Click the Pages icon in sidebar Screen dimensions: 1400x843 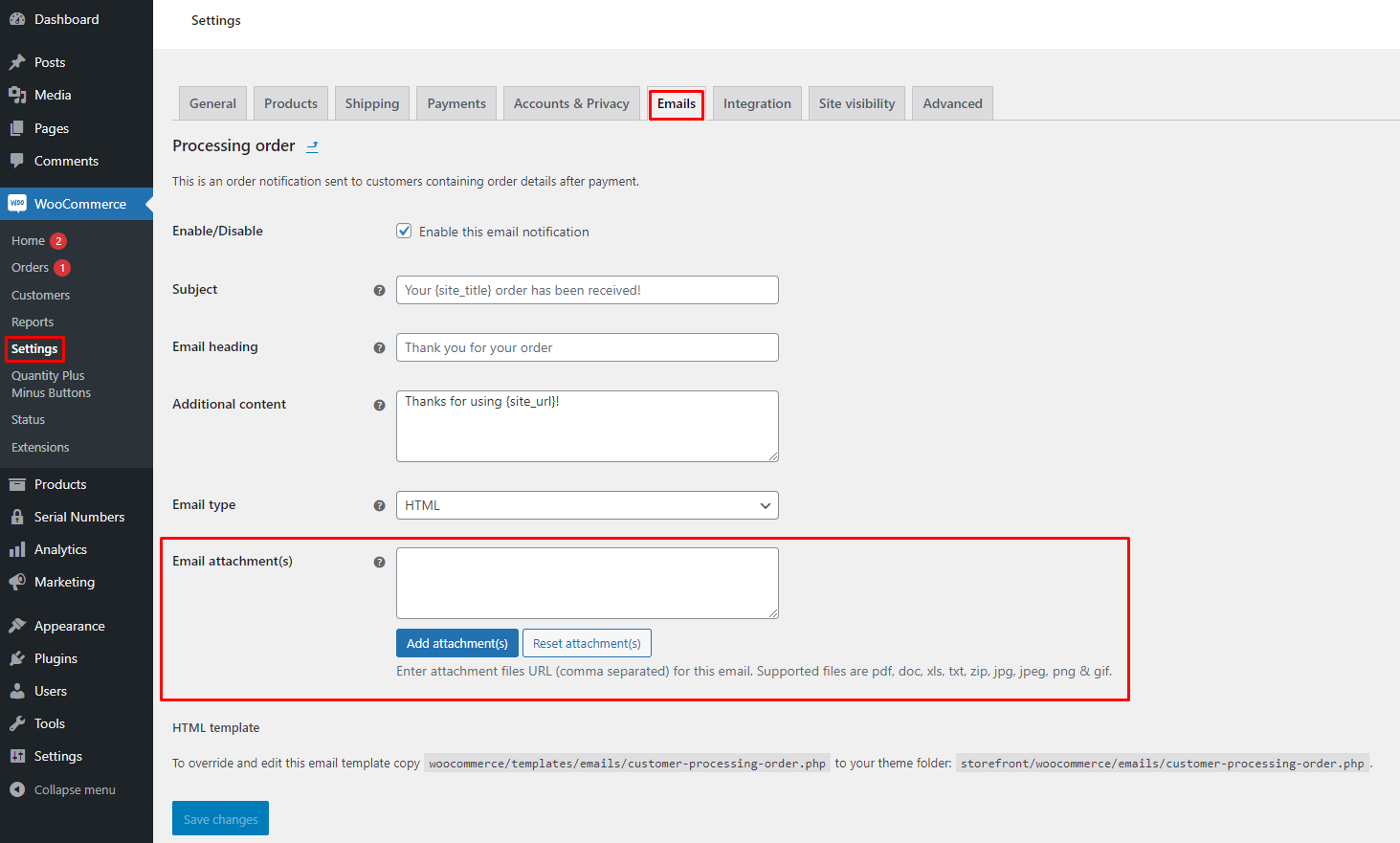tap(17, 128)
